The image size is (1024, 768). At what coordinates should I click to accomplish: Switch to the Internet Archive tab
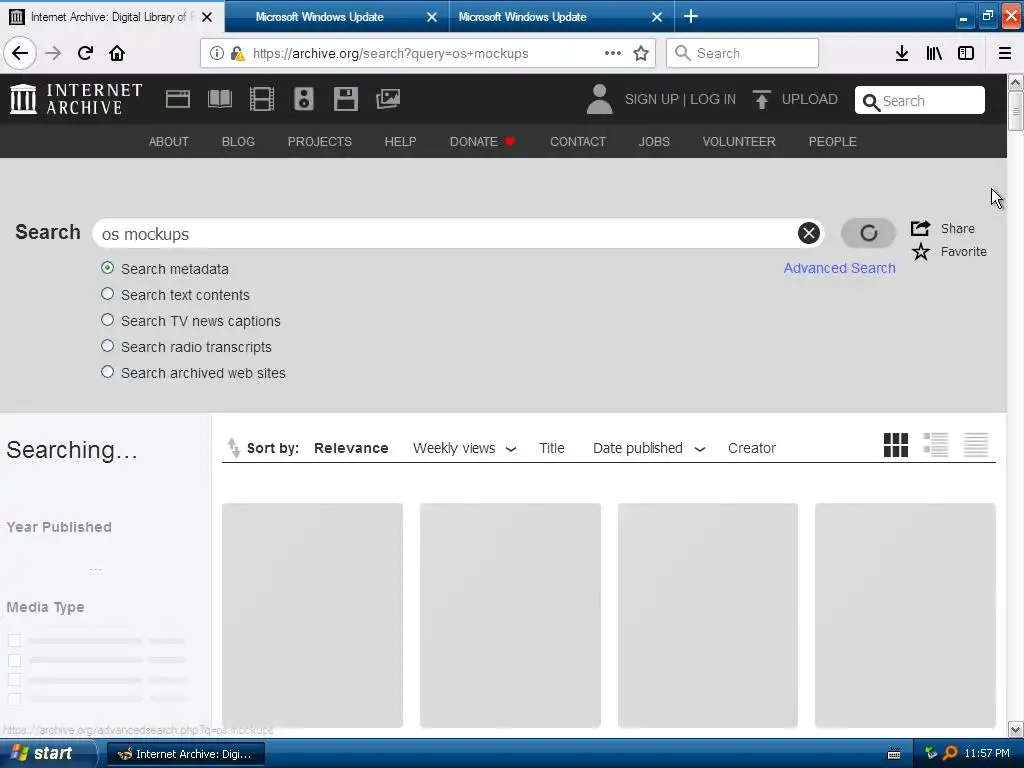[112, 17]
